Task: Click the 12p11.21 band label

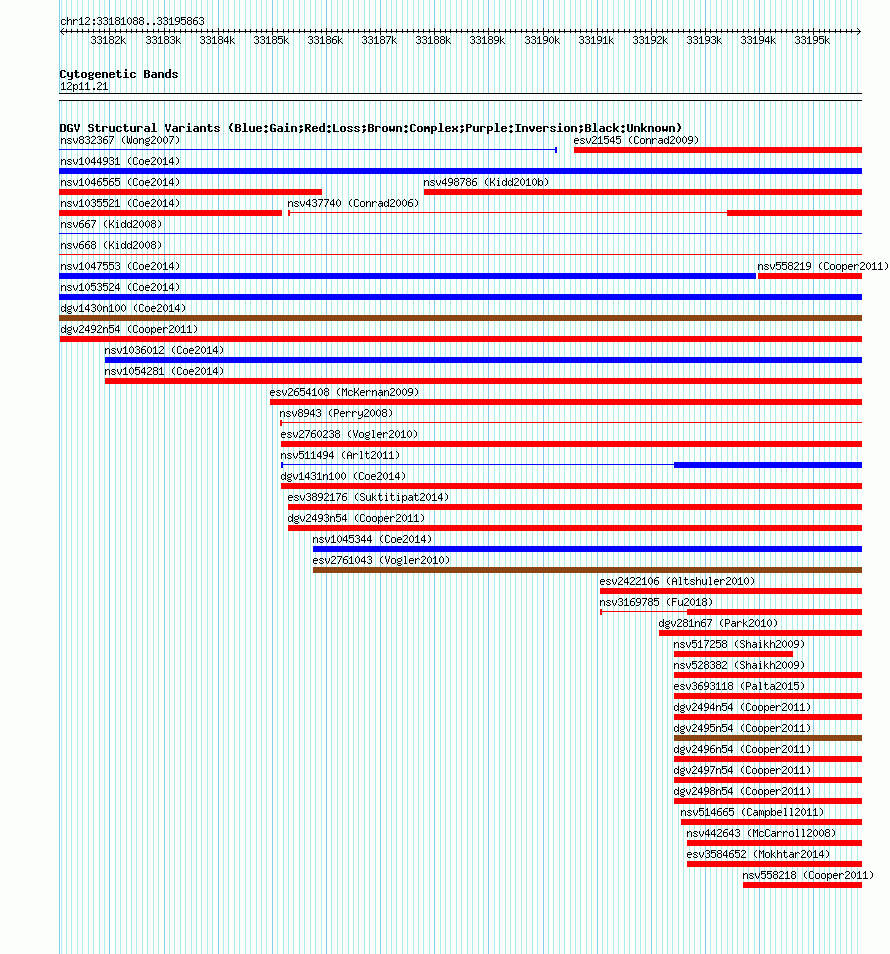Action: [x=84, y=86]
